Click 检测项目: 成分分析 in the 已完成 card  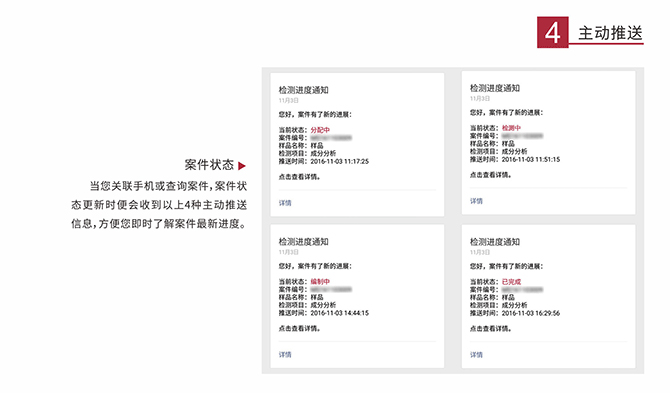[x=499, y=305]
